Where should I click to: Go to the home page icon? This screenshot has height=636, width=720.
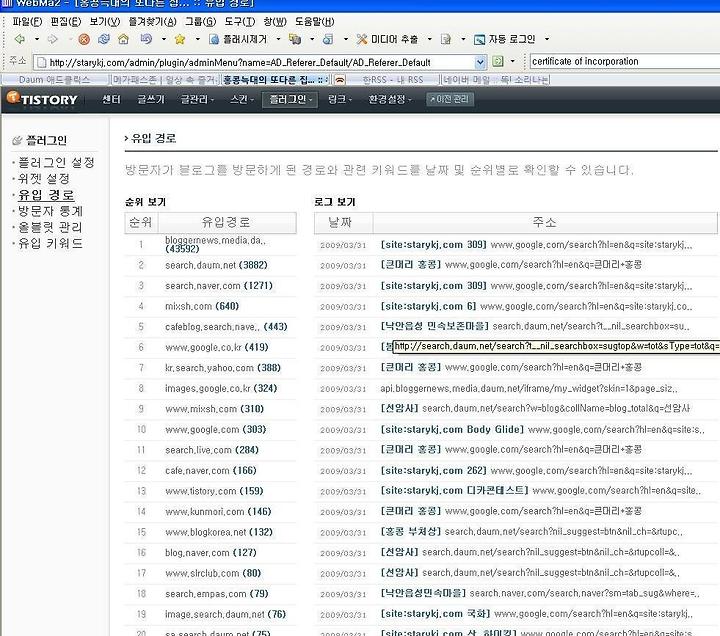pyautogui.click(x=124, y=39)
